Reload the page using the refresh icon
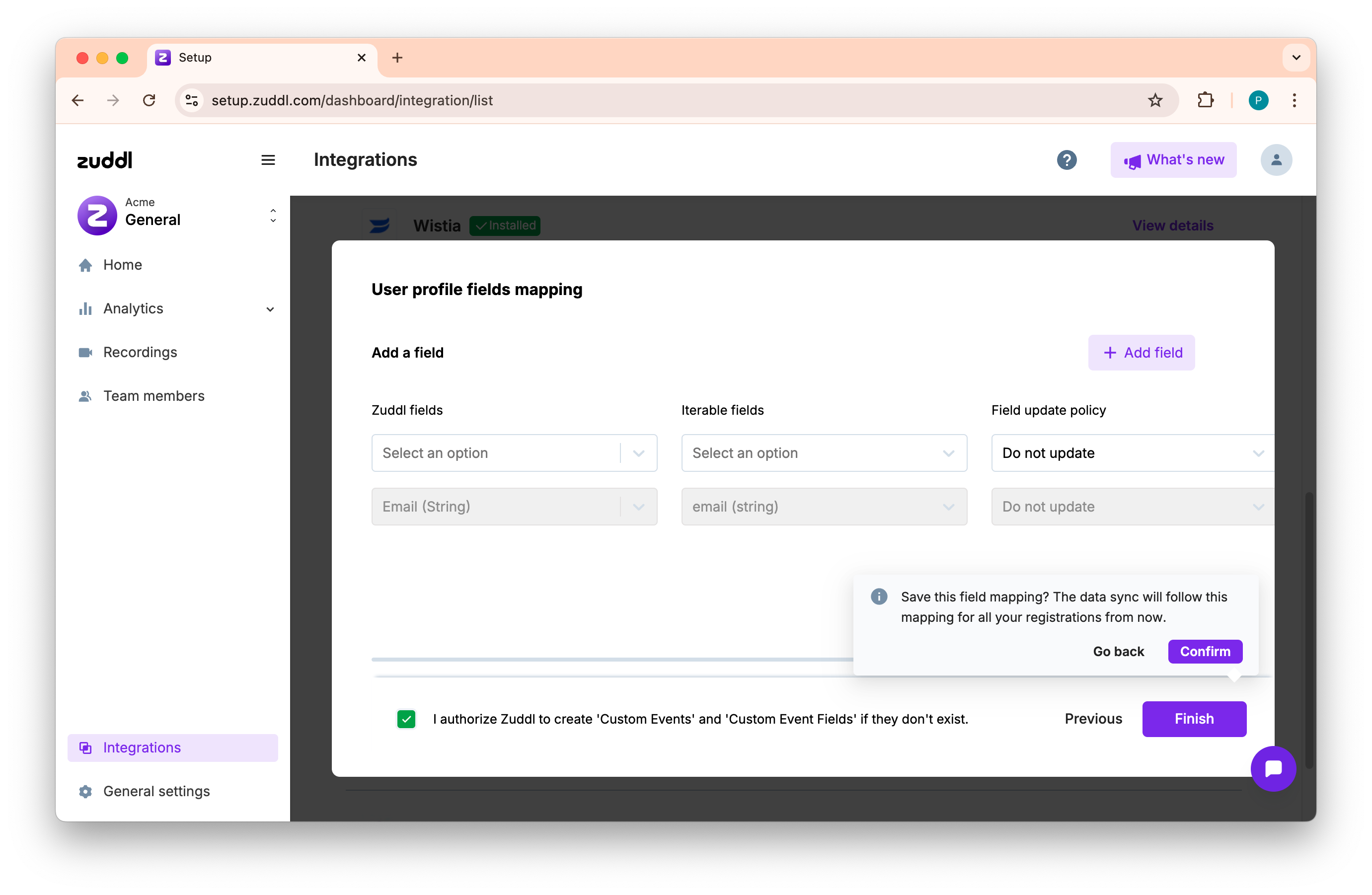 (150, 100)
